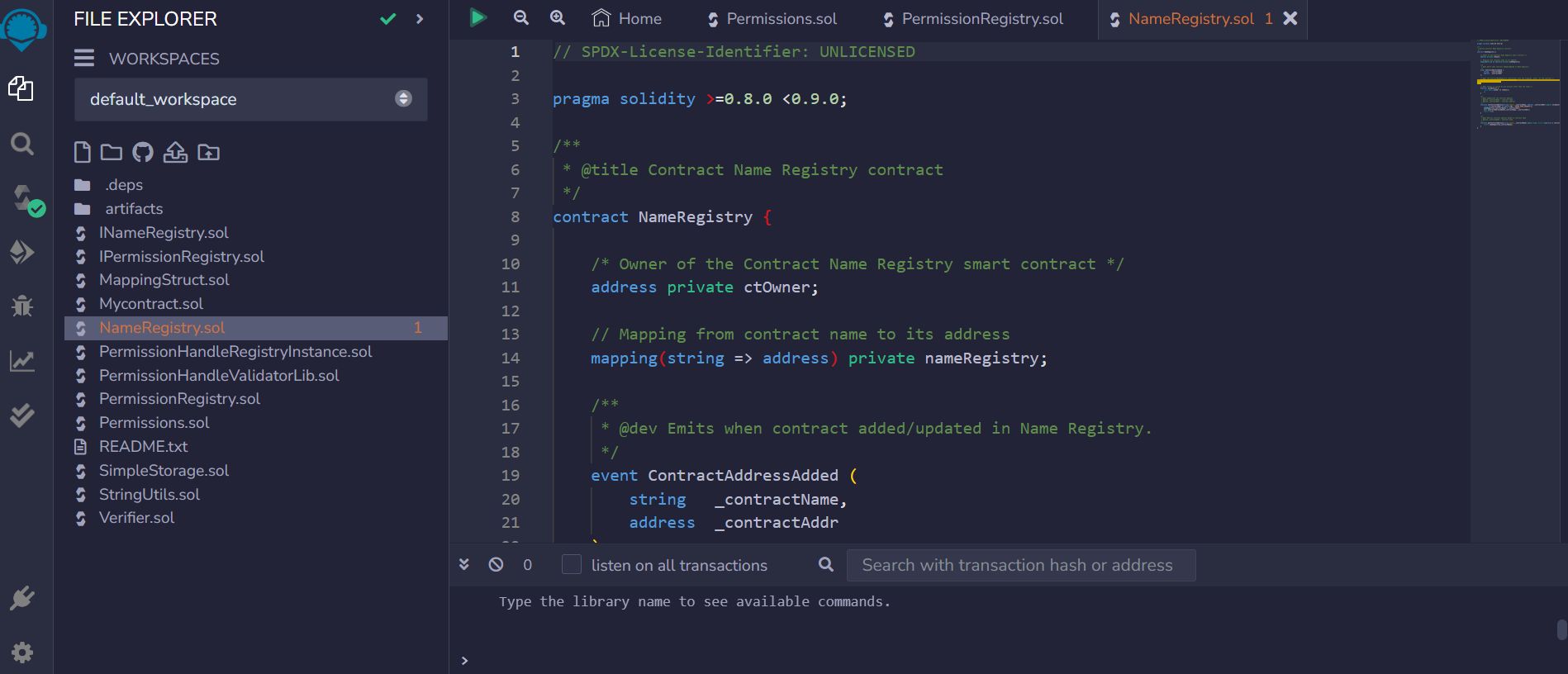The width and height of the screenshot is (1568, 674).
Task: Click the green Run script play button
Action: [478, 17]
